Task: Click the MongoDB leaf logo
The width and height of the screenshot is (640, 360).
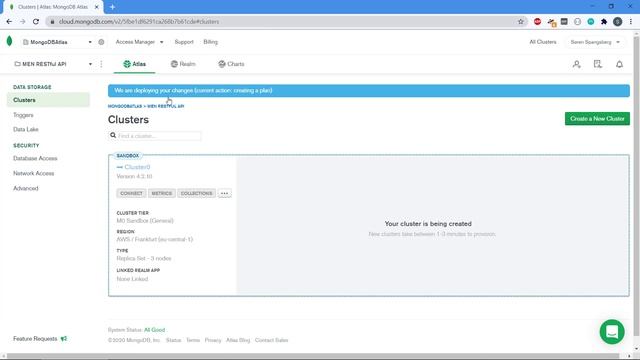Action: click(x=9, y=41)
